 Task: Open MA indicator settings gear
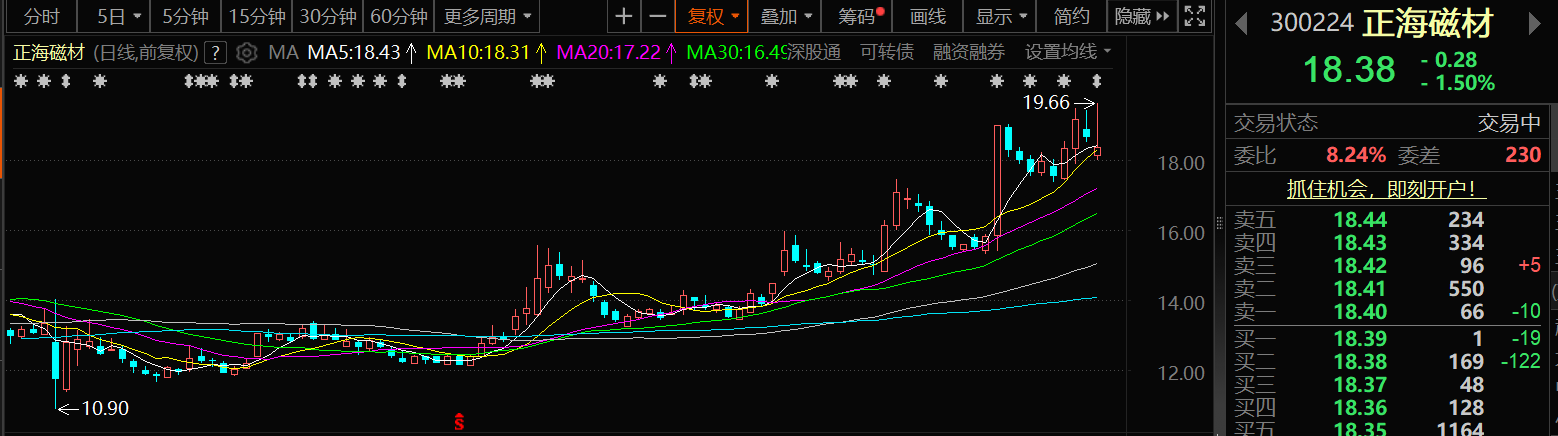pos(247,53)
